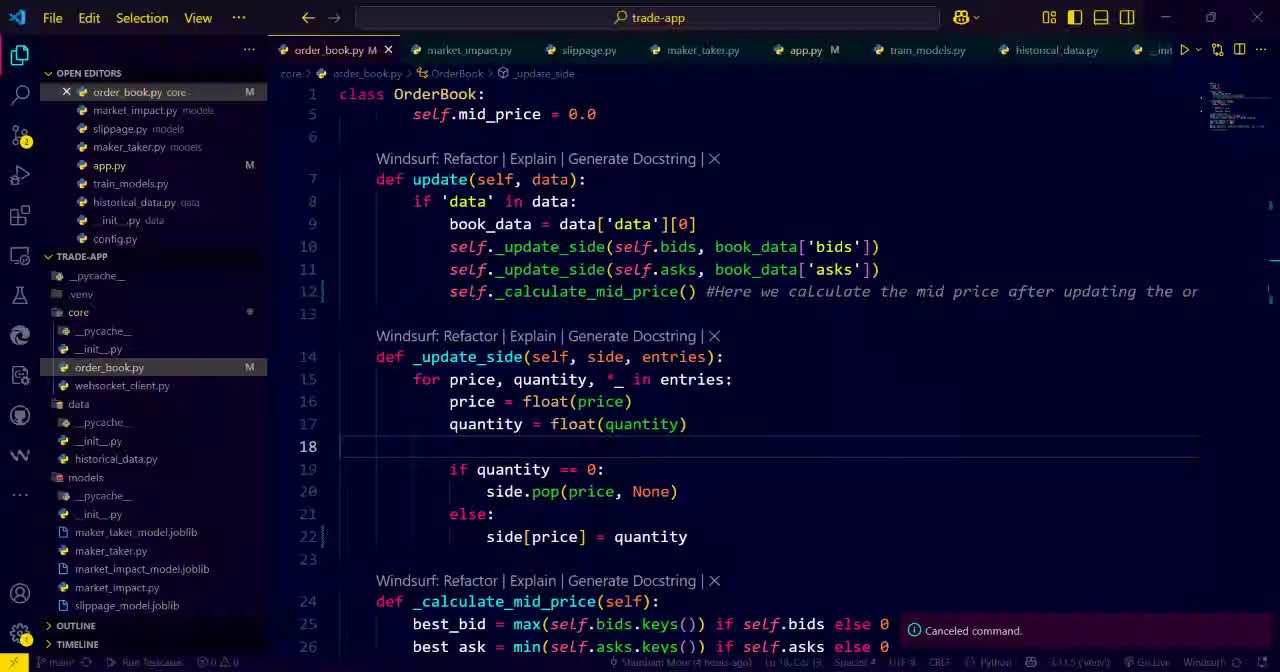The image size is (1280, 672).
Task: Click the remote window icon in status bar
Action: click(14, 662)
